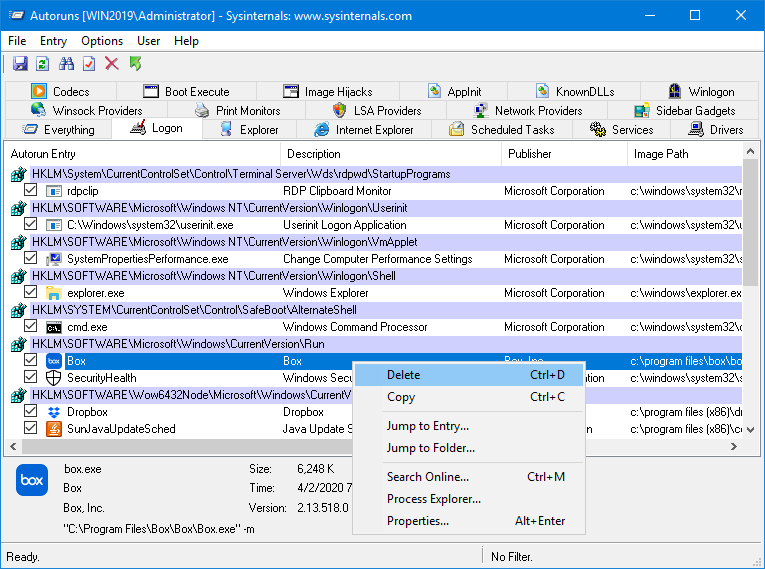The image size is (765, 569).
Task: Uncheck the Dropbox entry checkbox
Action: click(x=31, y=411)
